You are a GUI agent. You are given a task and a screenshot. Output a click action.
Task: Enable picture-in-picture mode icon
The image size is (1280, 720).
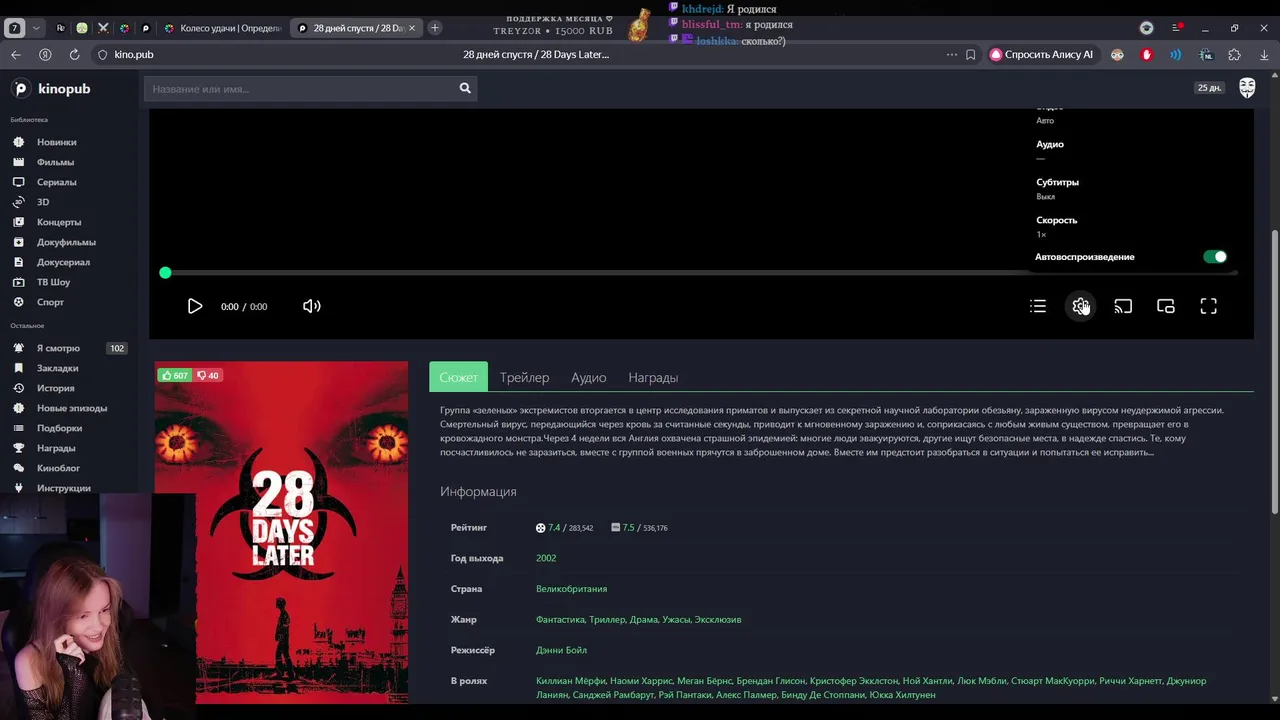[x=1166, y=306]
